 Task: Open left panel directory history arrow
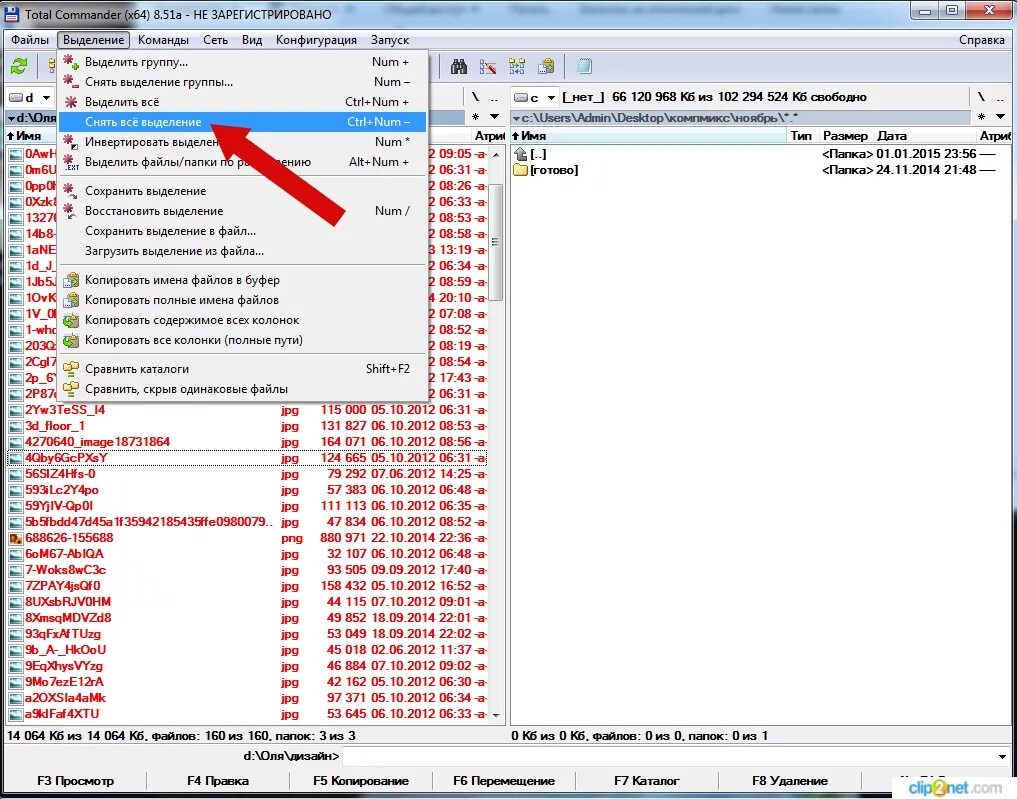tap(495, 117)
